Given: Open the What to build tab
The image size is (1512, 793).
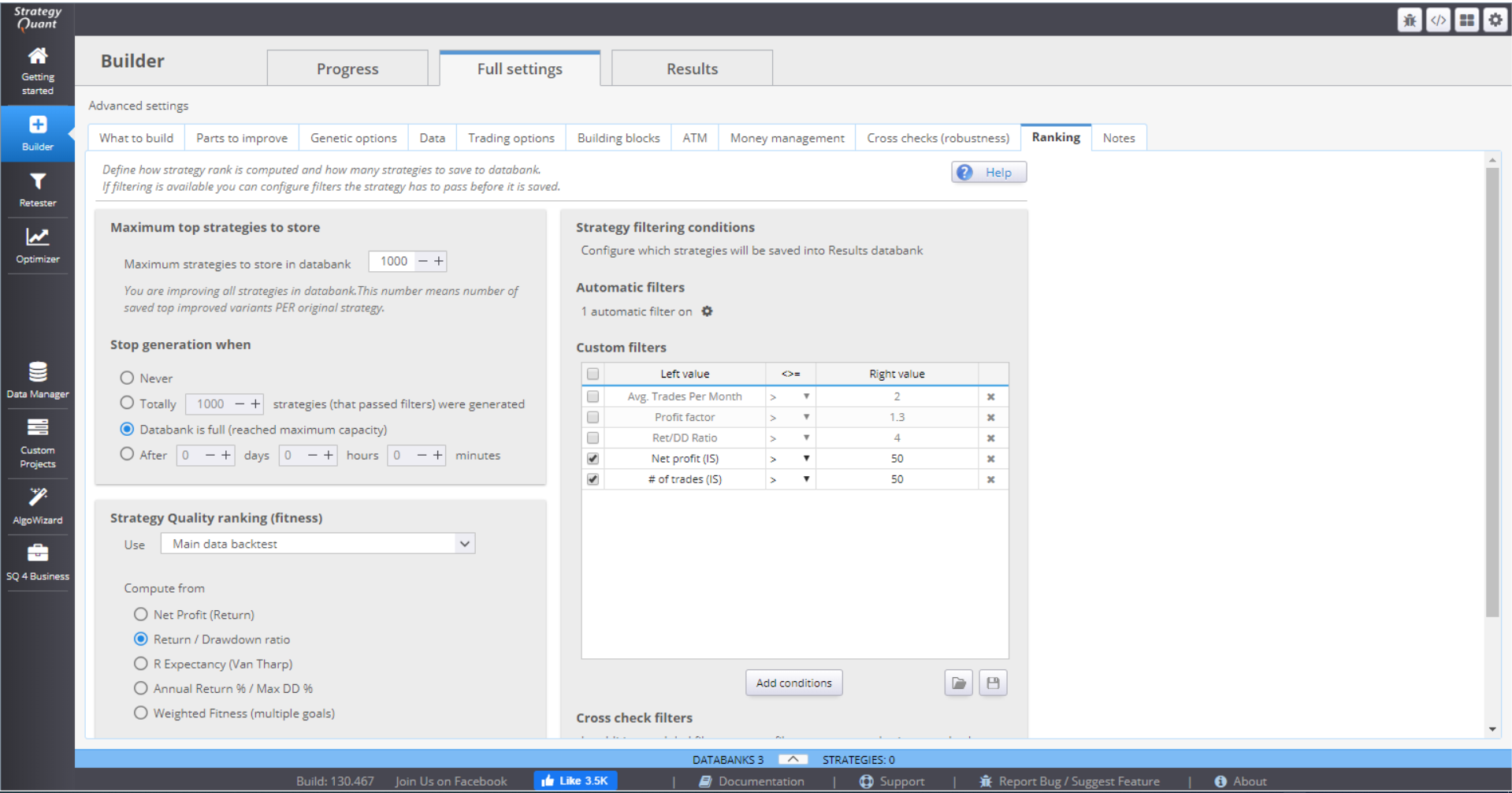Looking at the screenshot, I should [136, 138].
